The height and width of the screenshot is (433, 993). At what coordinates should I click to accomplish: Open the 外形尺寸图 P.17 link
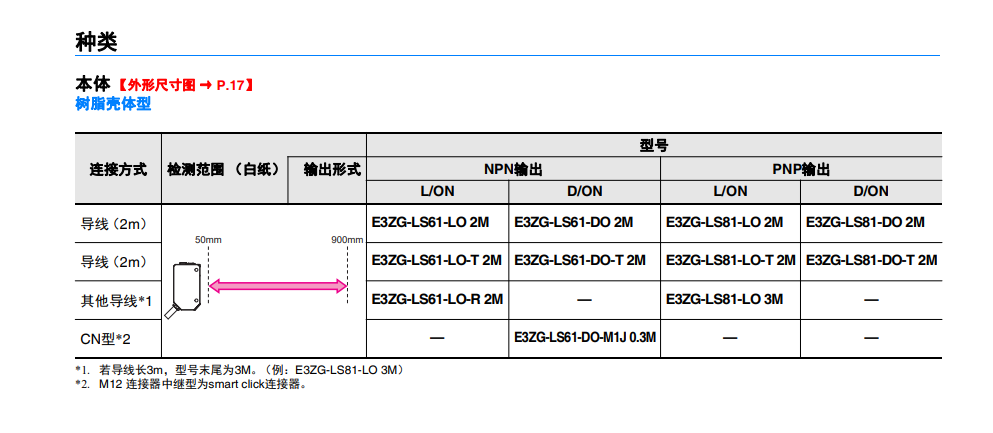point(185,85)
